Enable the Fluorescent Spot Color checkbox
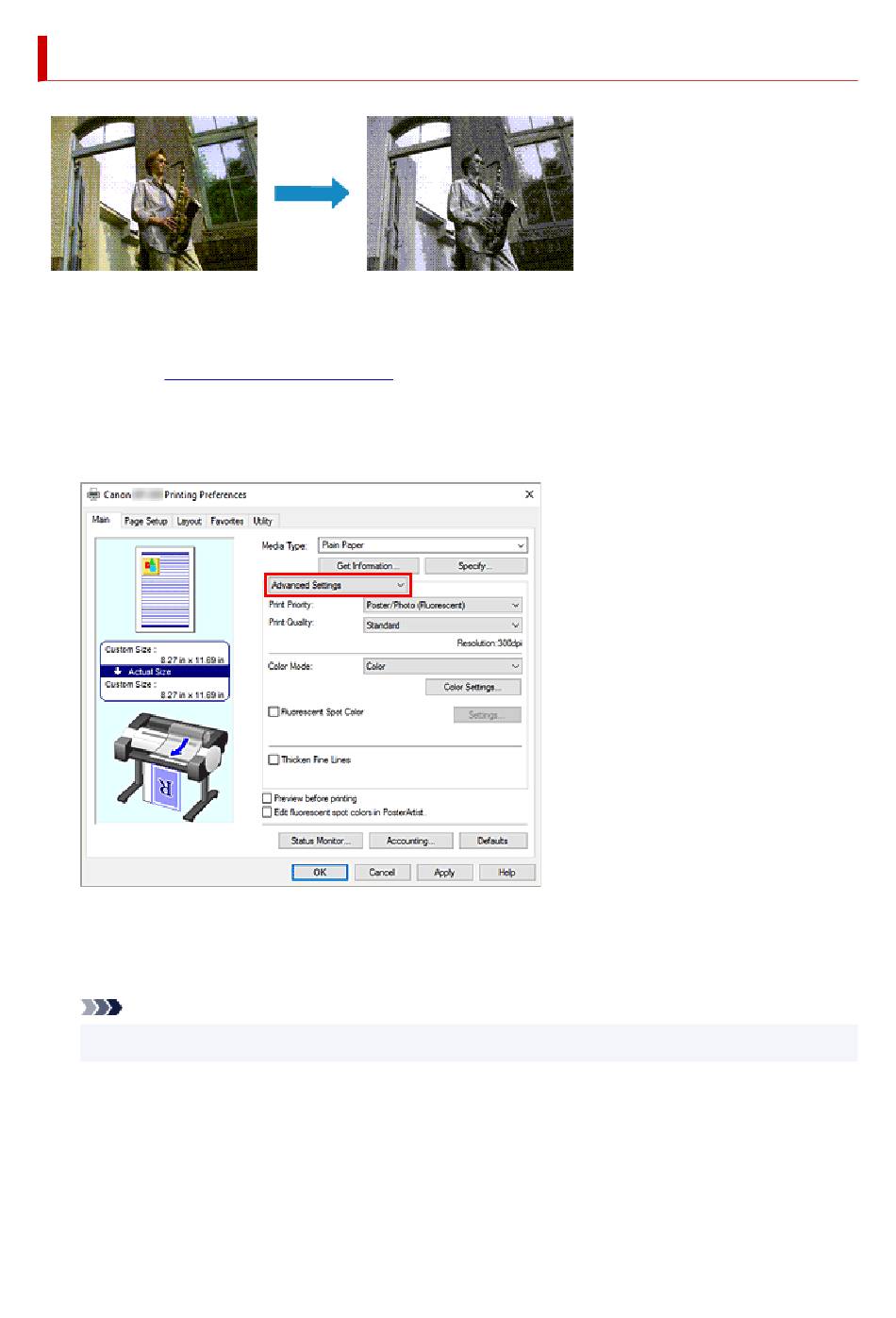 (274, 712)
